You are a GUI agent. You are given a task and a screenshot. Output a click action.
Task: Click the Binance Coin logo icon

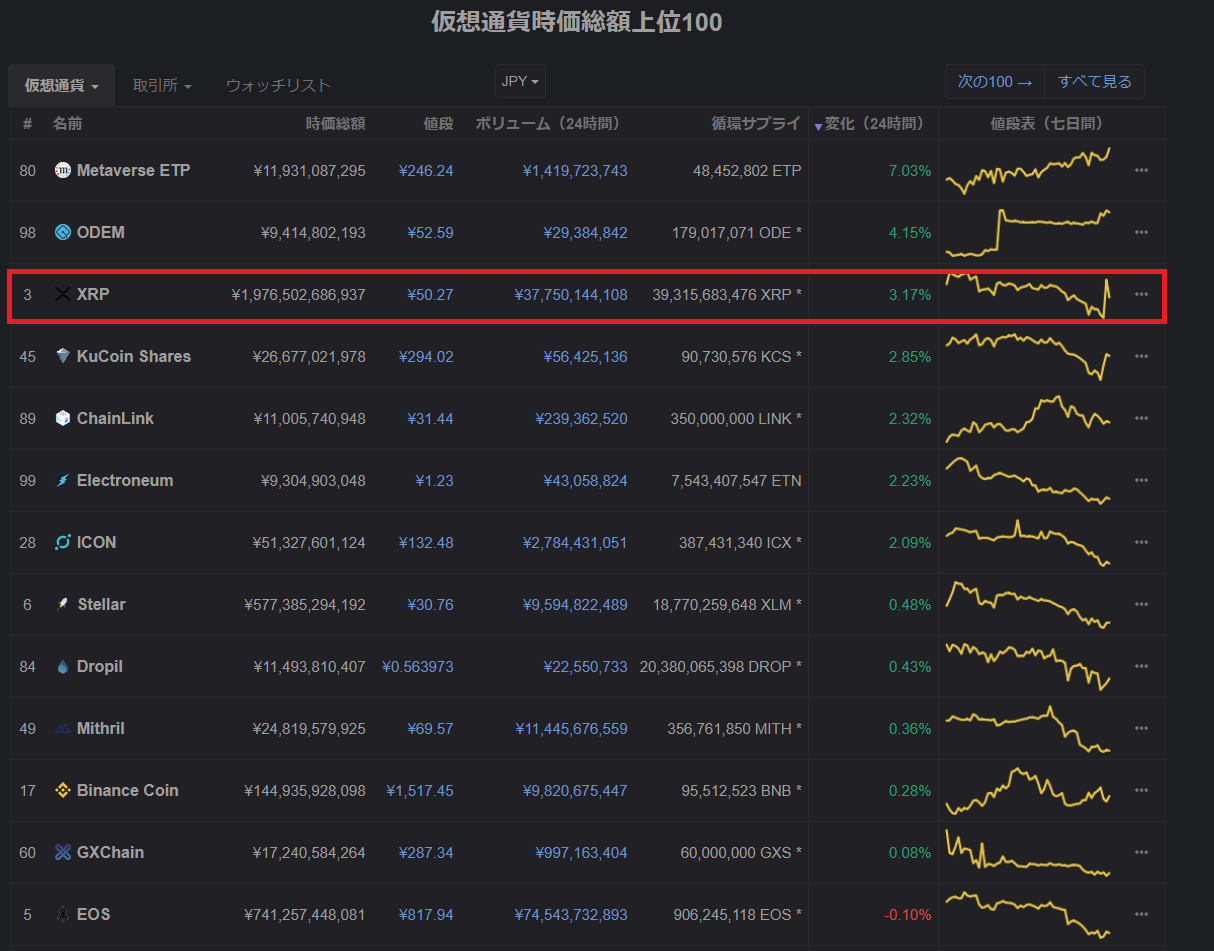(63, 791)
